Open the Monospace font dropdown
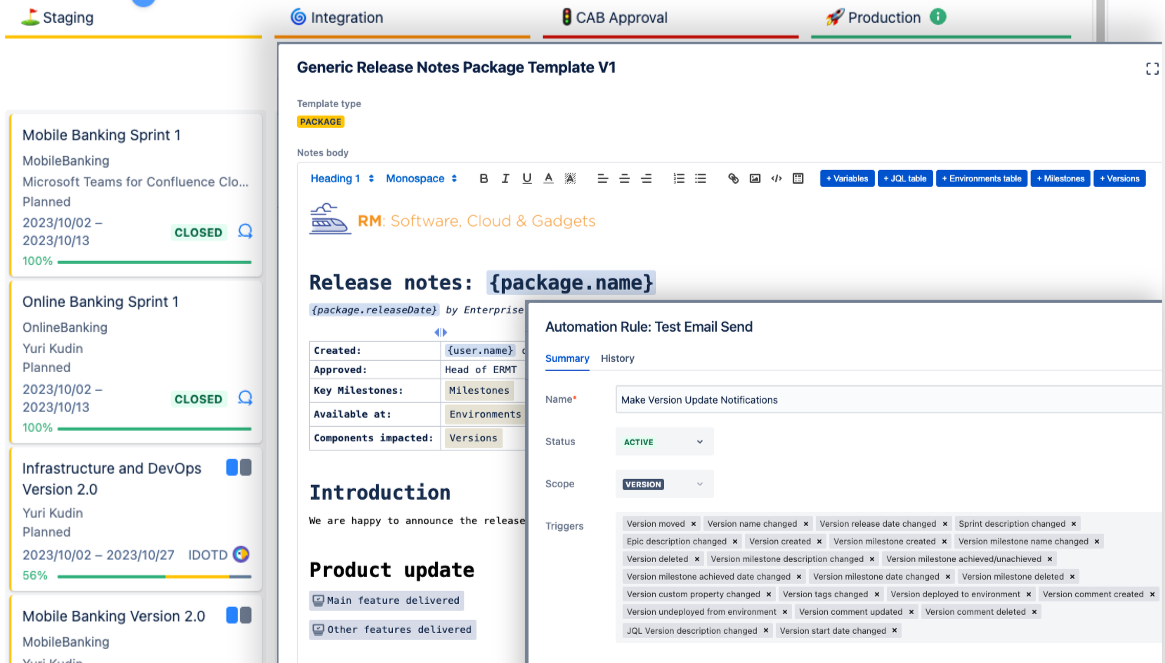The height and width of the screenshot is (663, 1165). click(421, 178)
